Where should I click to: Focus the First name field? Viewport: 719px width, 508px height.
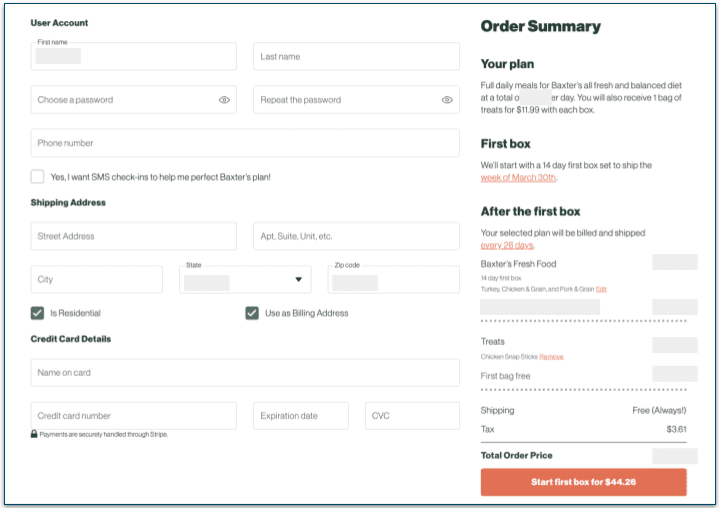point(134,56)
